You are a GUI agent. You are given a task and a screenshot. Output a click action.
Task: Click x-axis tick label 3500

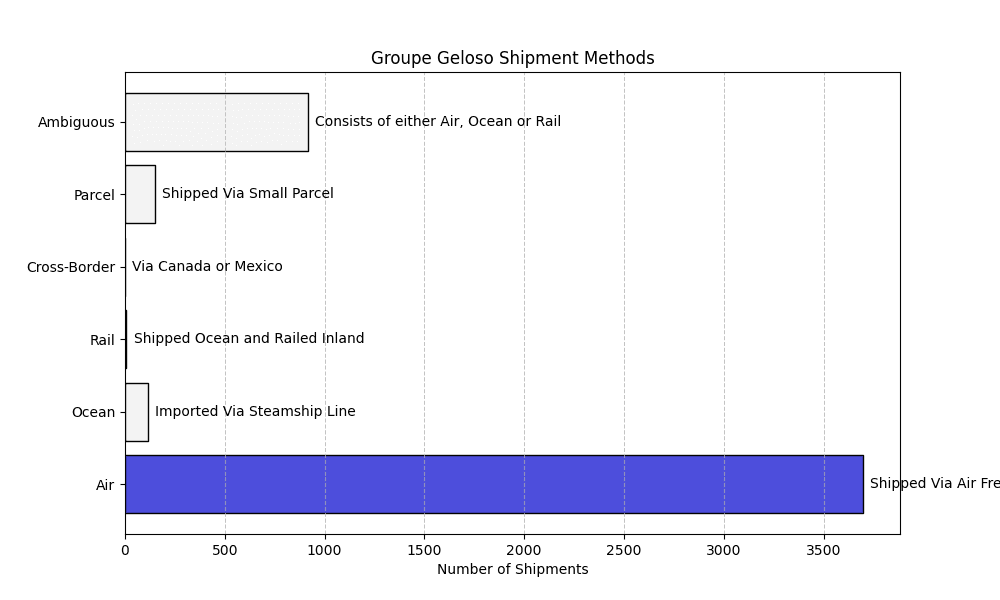coord(824,550)
